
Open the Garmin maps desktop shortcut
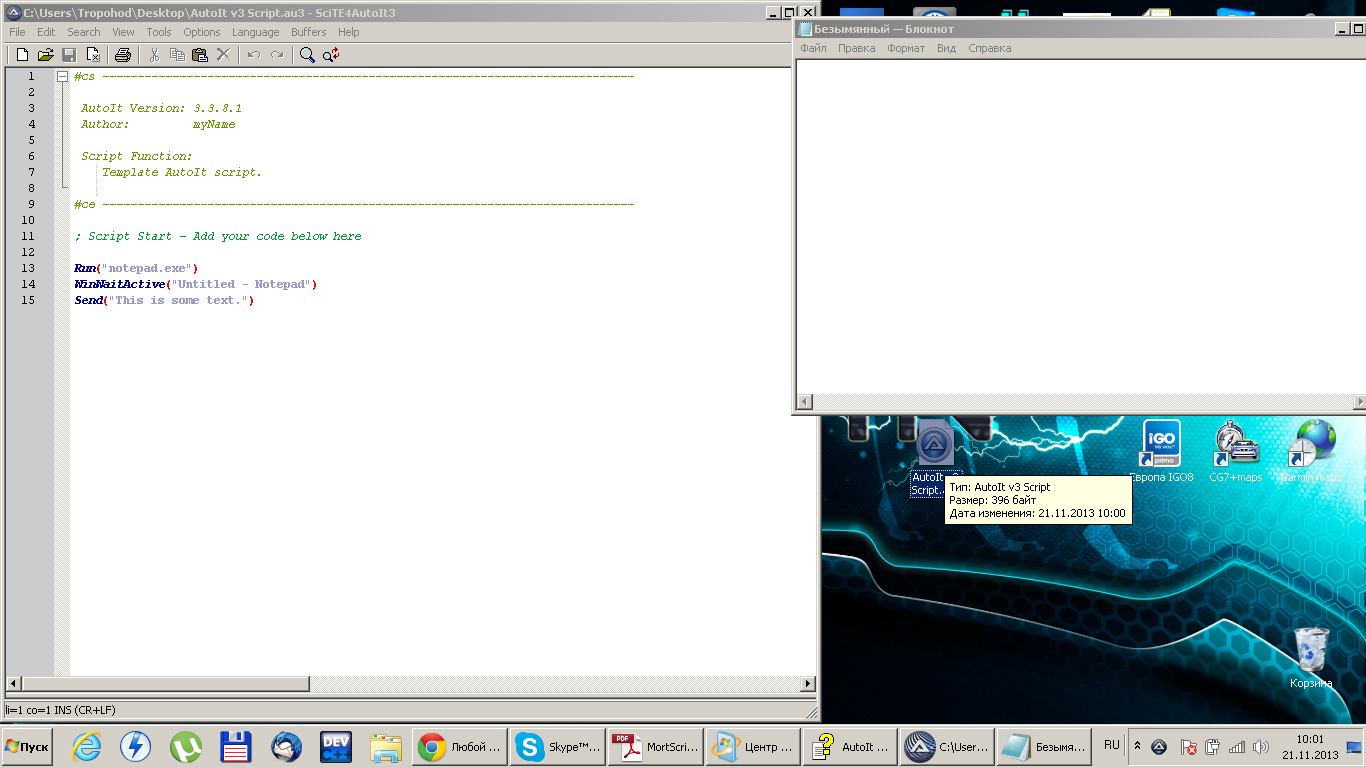click(x=1310, y=445)
